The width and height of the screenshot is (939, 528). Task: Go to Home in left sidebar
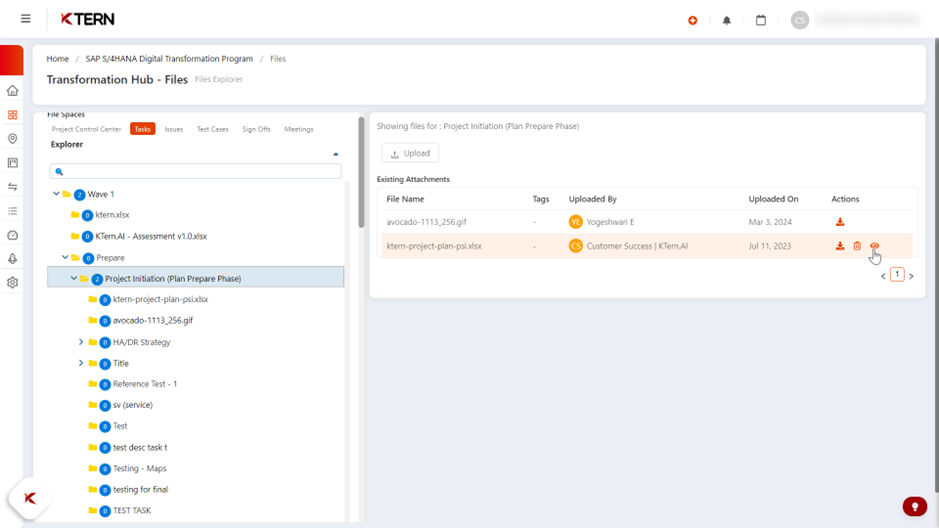point(13,91)
